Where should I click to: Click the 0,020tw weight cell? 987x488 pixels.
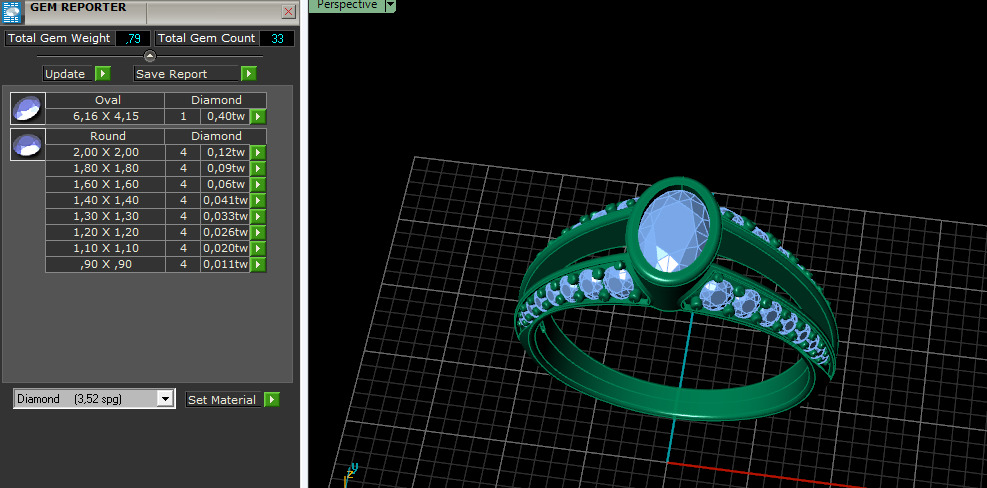225,248
